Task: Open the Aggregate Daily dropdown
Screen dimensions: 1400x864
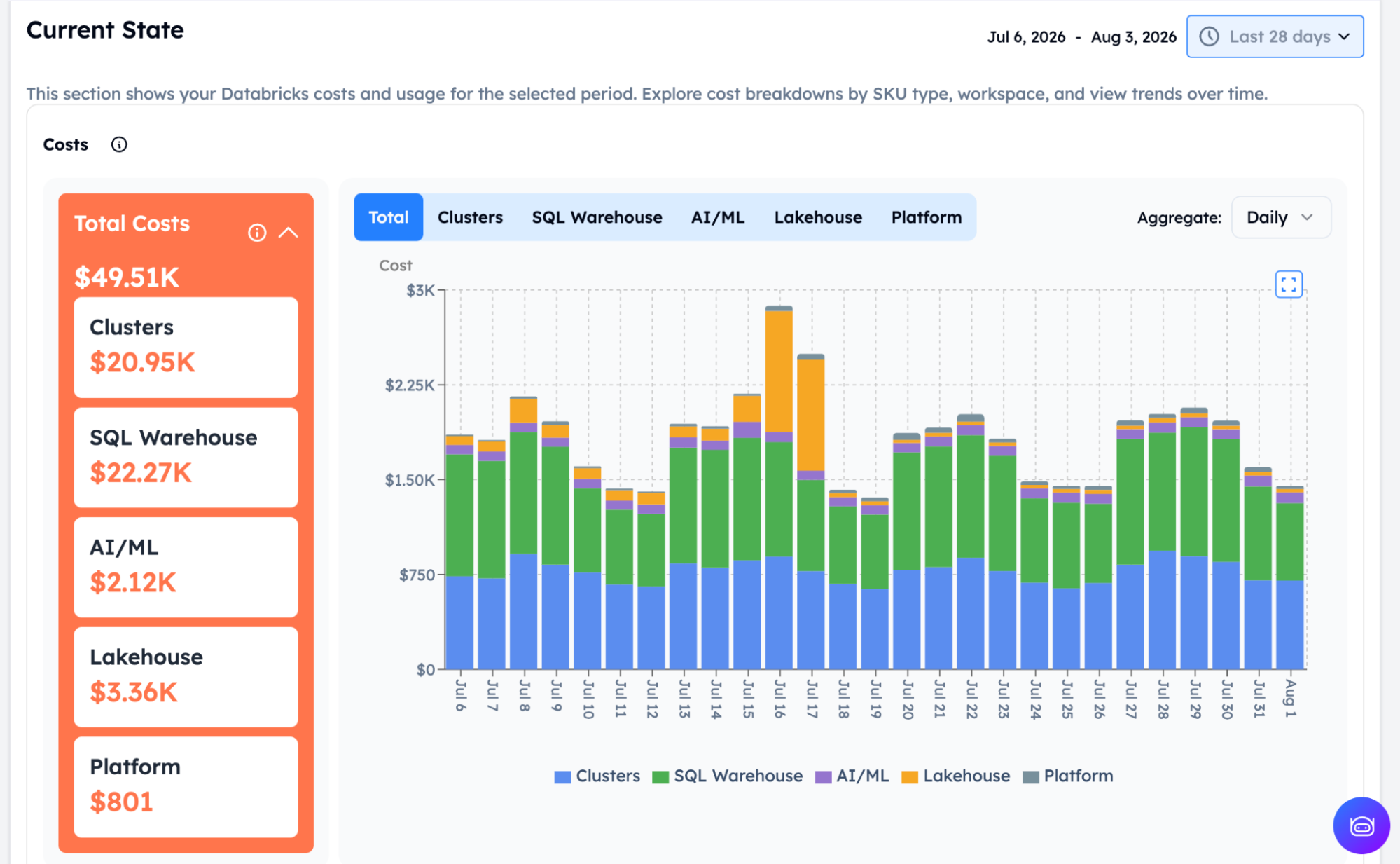Action: click(x=1281, y=217)
